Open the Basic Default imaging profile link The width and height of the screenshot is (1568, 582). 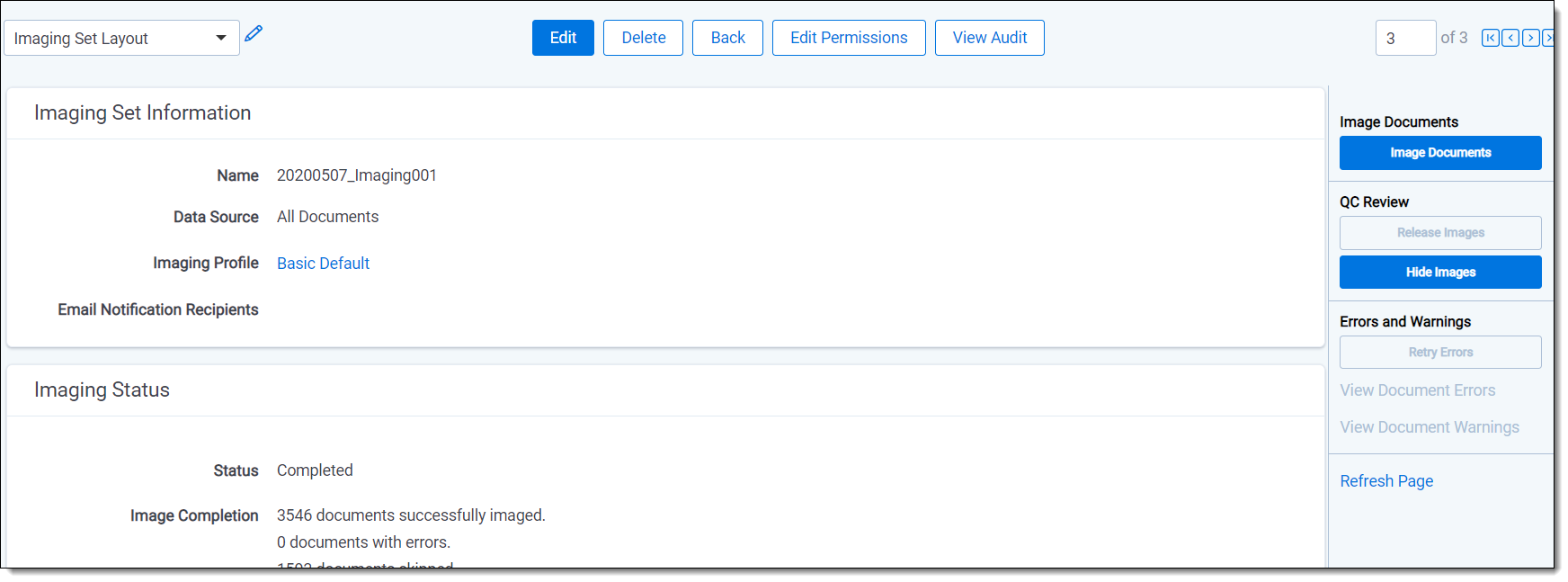coord(323,264)
